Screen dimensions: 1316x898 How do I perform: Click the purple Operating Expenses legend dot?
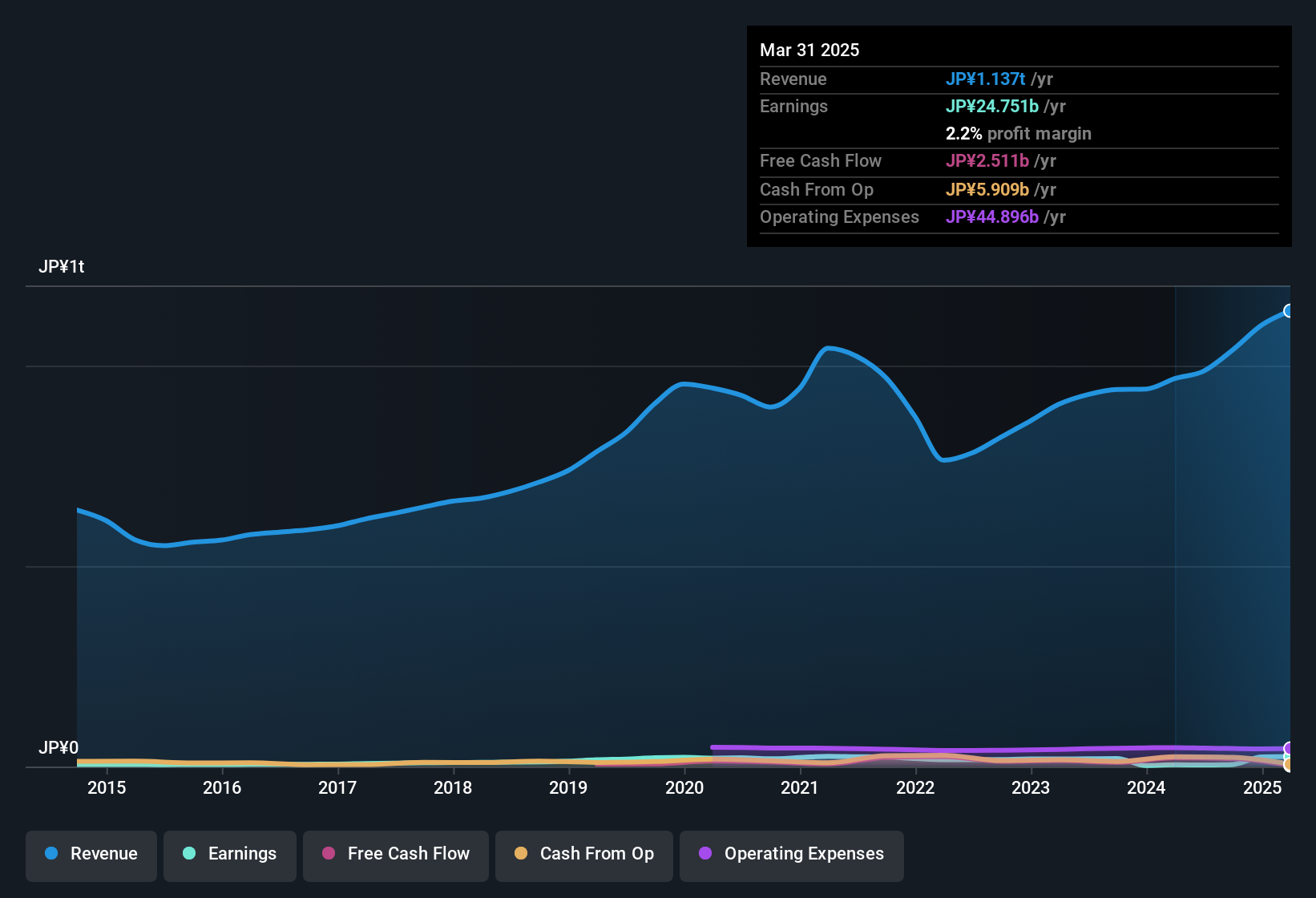point(705,853)
